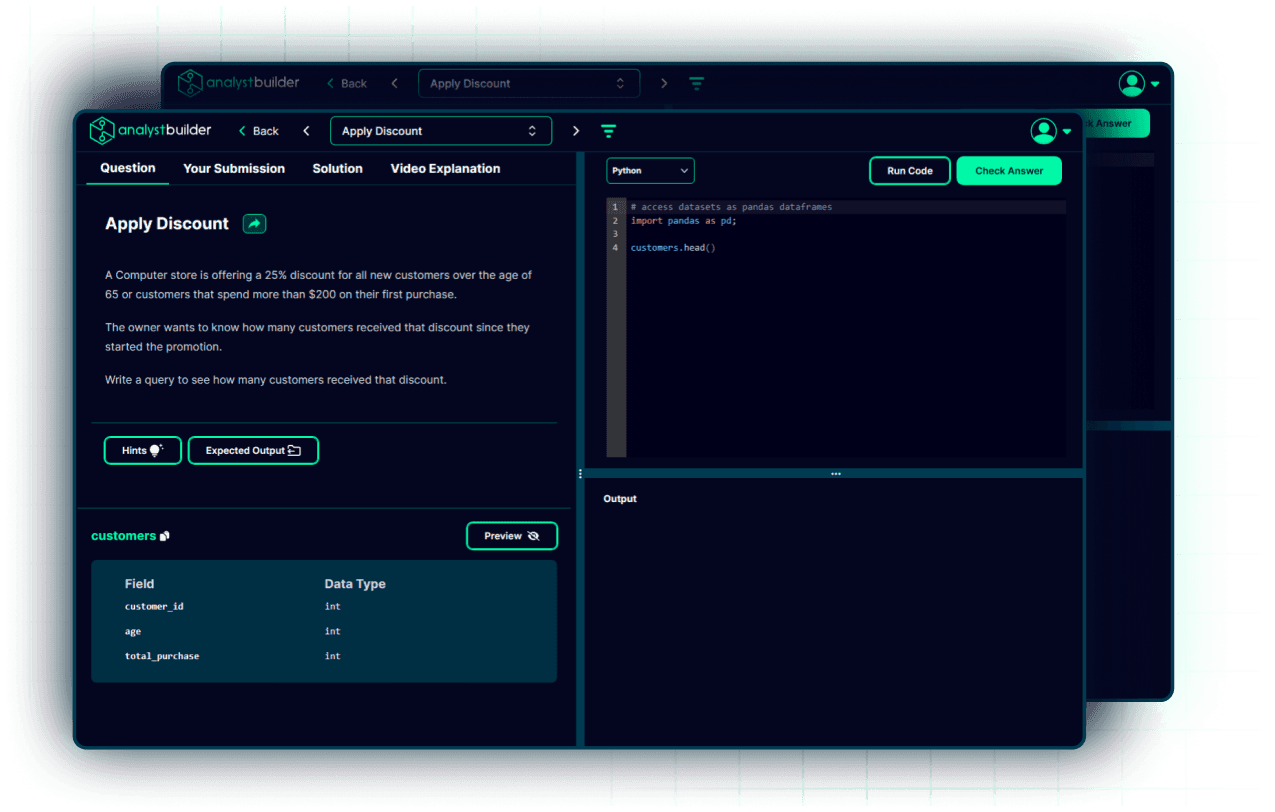The image size is (1275, 812).
Task: Click the age field row
Action: tap(324, 631)
